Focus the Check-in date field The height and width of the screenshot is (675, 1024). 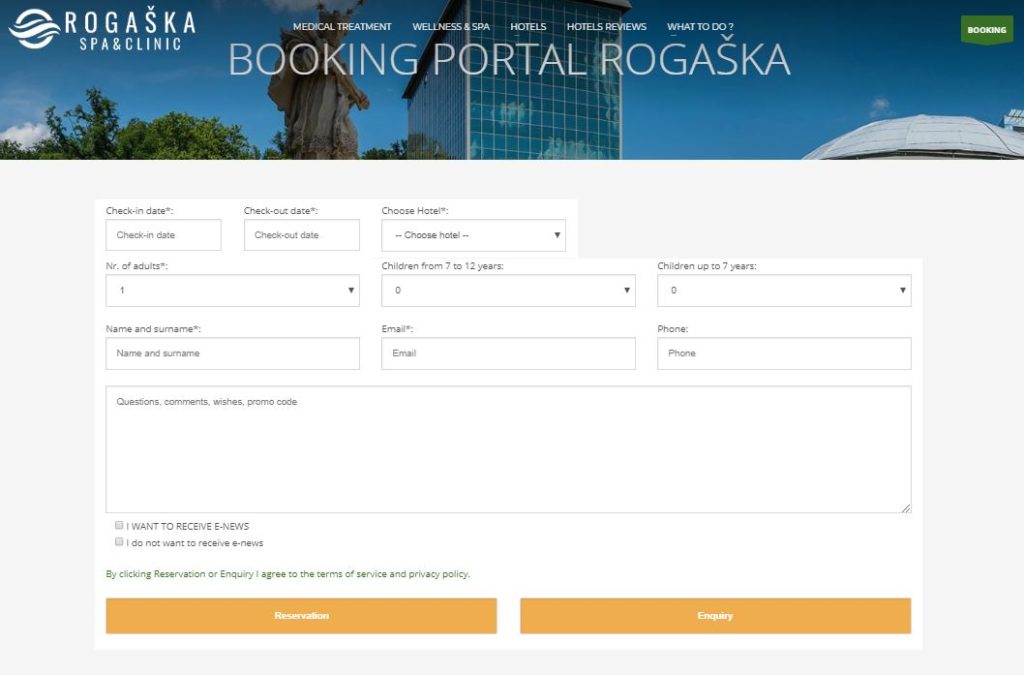point(163,235)
